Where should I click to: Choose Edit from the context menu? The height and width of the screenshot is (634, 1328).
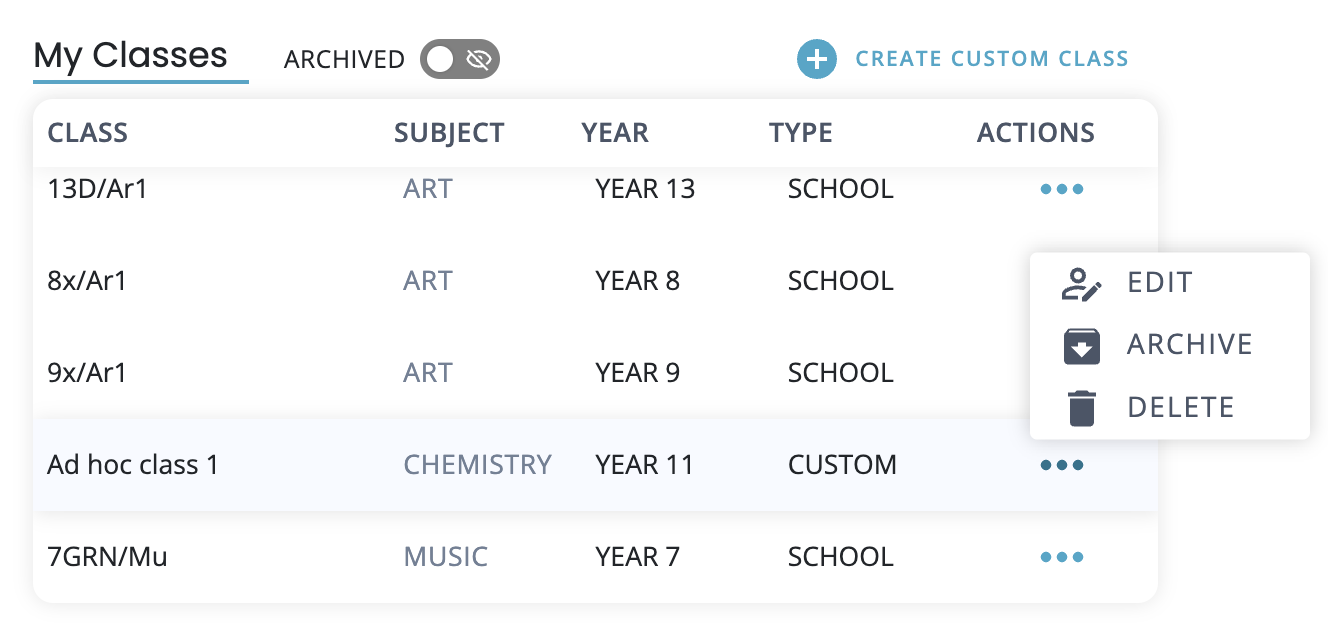tap(1159, 283)
